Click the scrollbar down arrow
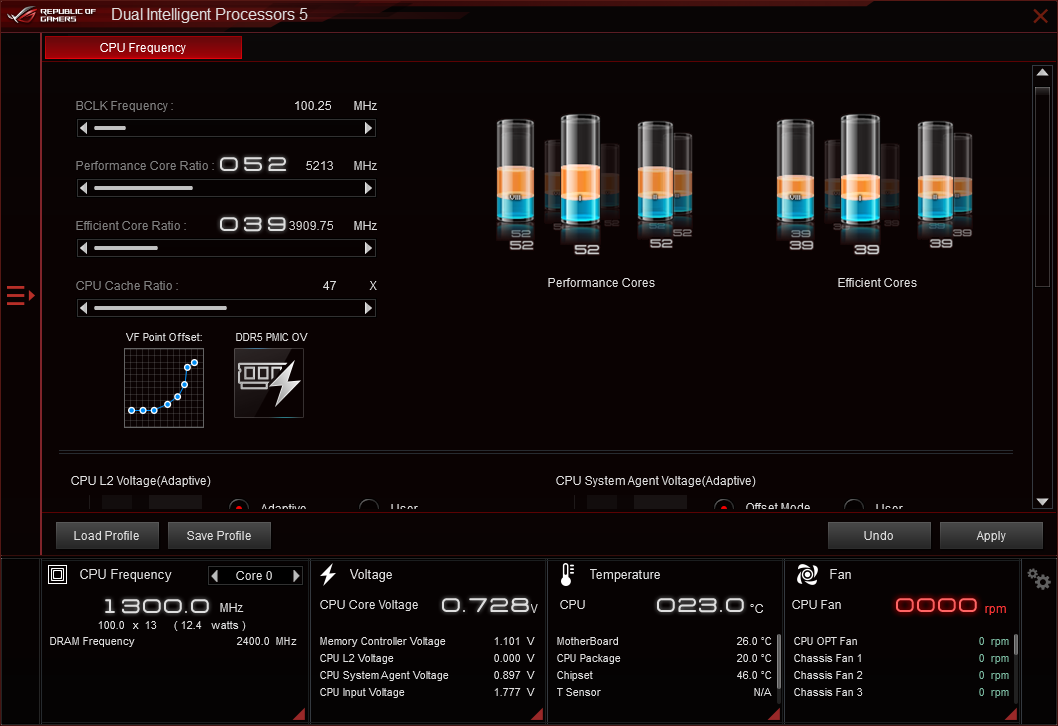 (1042, 501)
